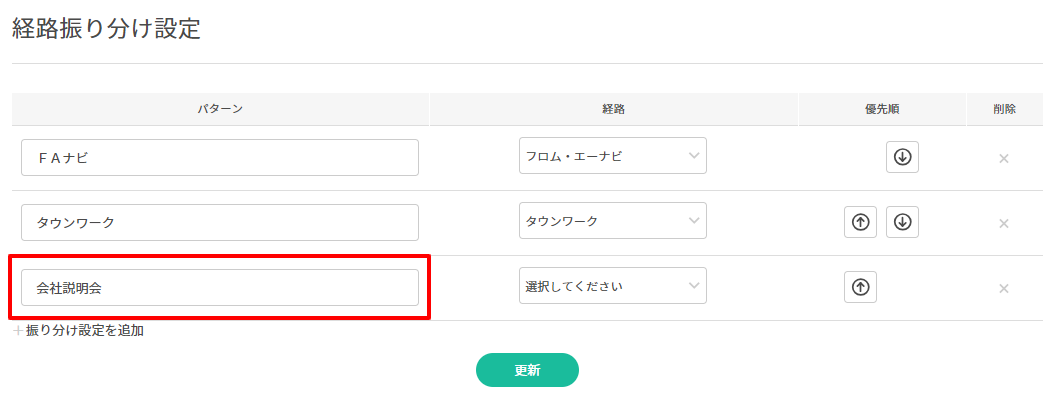Screen dimensions: 1054x409
Task: Remove the 会社説明会 pattern row
Action: coord(1004,288)
